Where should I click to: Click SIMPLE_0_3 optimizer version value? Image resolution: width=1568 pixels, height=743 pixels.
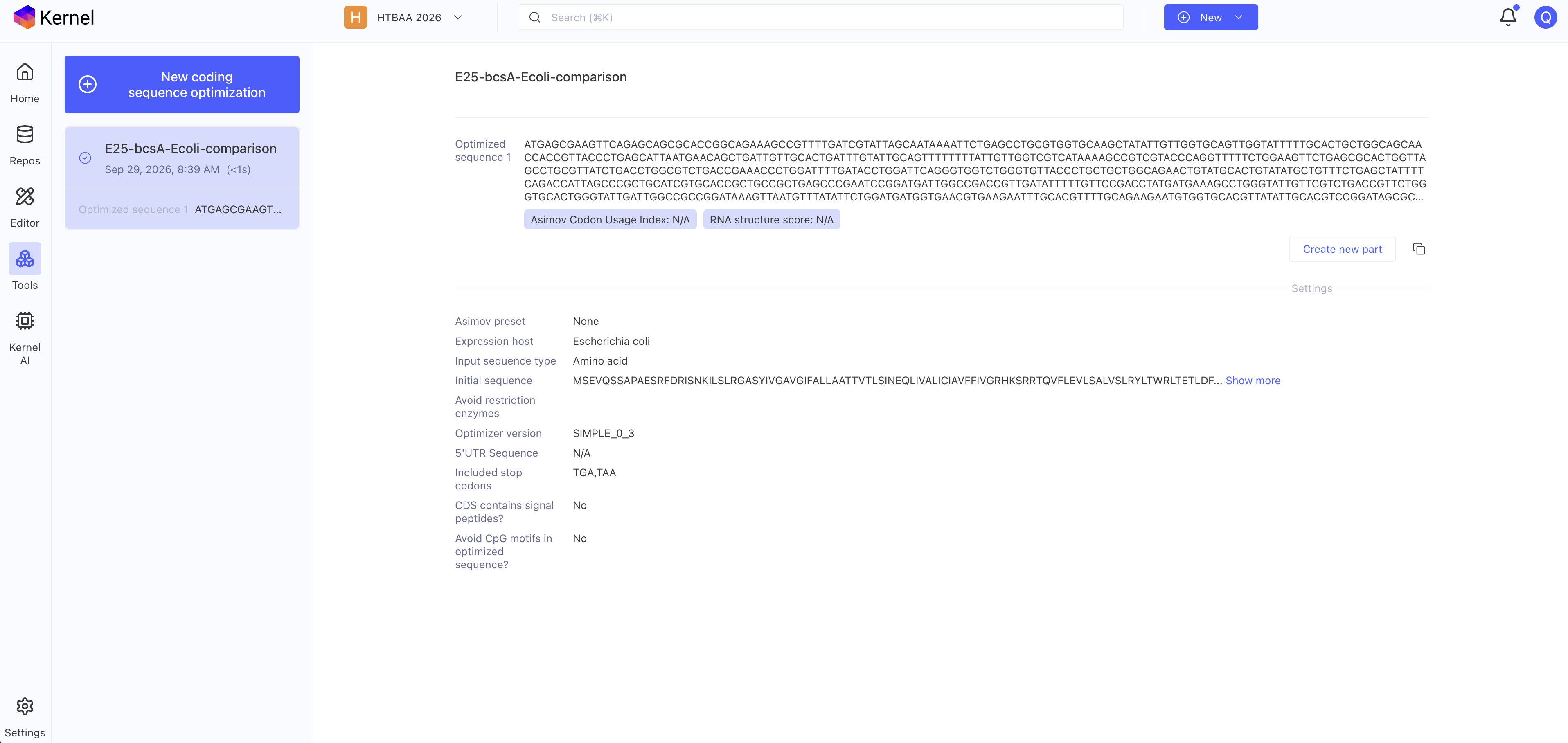tap(603, 433)
